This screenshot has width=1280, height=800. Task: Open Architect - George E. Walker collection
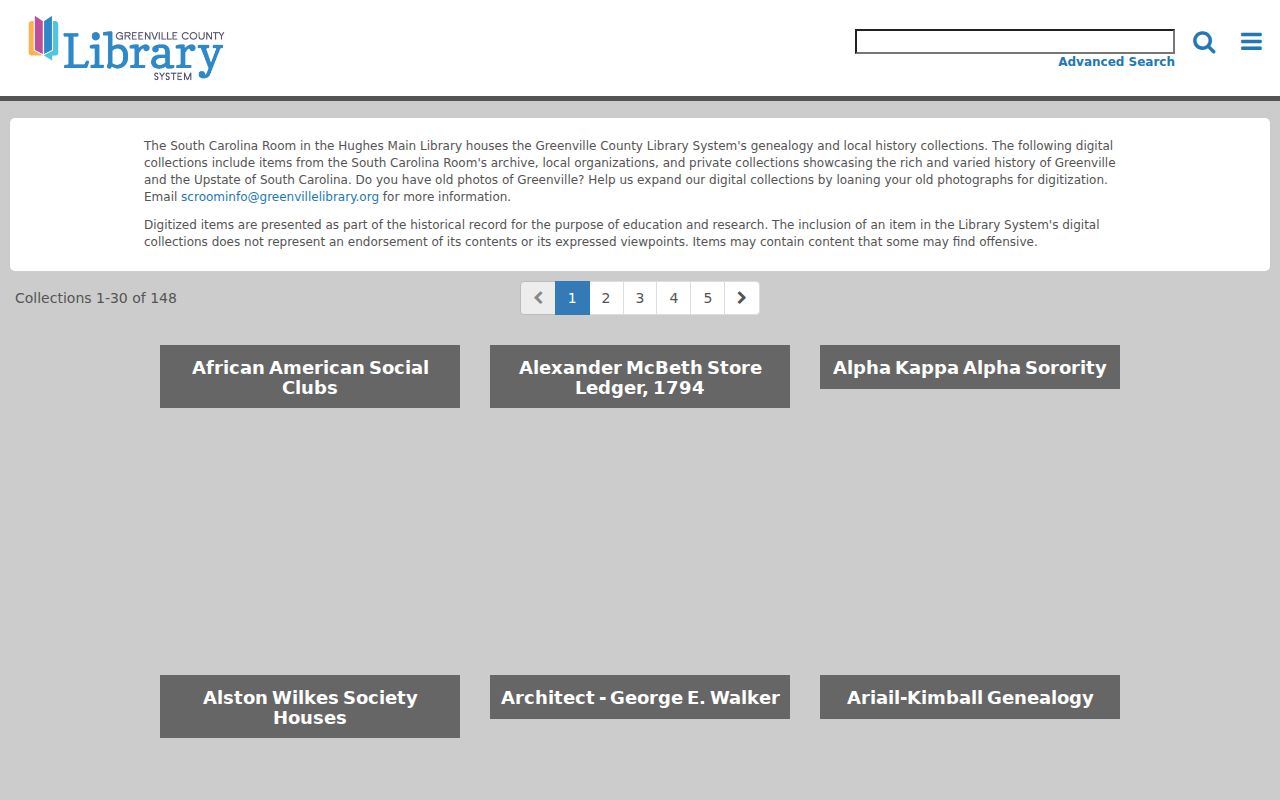640,697
